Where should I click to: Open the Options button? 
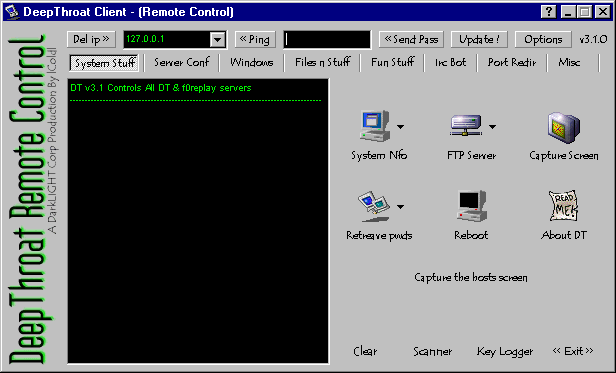pos(543,39)
